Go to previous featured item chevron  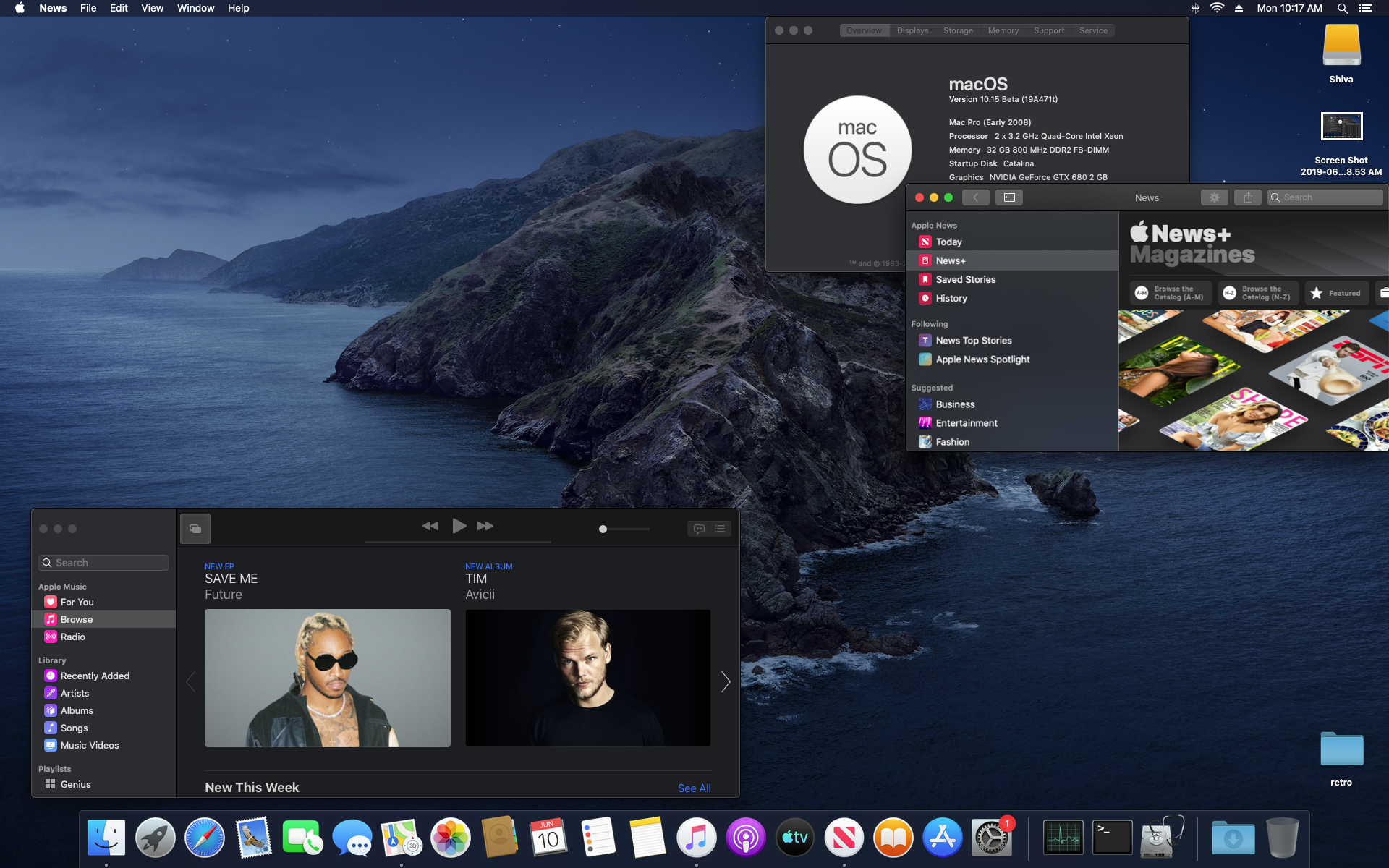point(191,681)
